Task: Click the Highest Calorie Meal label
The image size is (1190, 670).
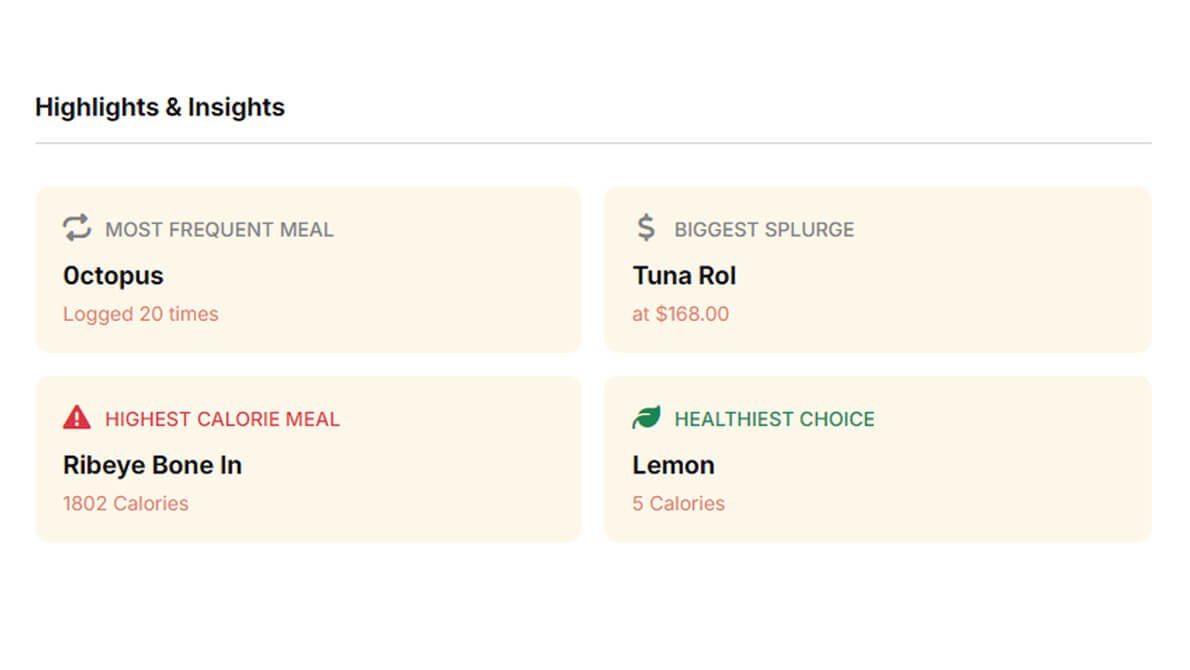Action: (x=222, y=419)
